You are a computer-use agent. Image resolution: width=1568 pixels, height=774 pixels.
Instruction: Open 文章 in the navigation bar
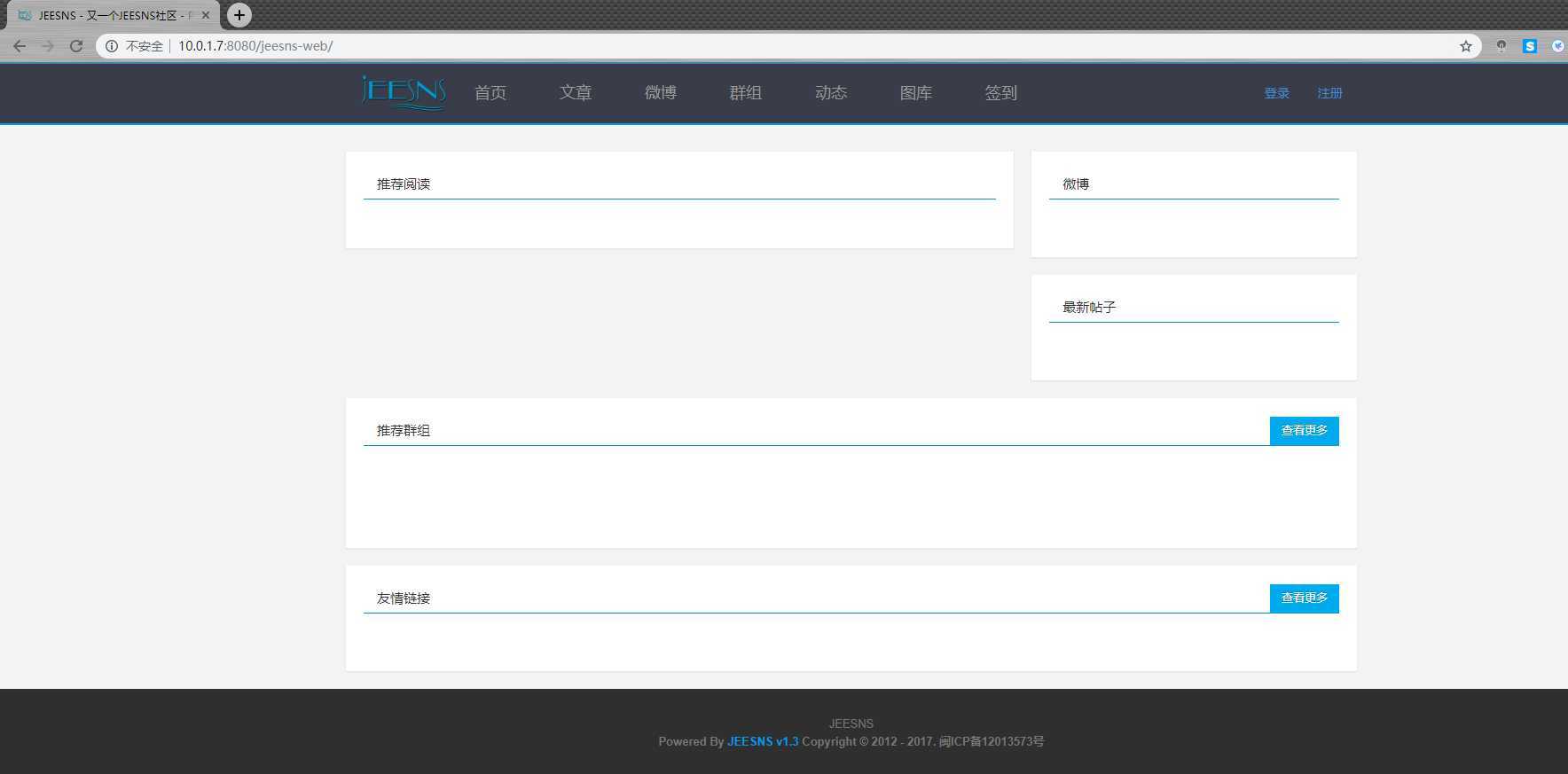(x=576, y=93)
